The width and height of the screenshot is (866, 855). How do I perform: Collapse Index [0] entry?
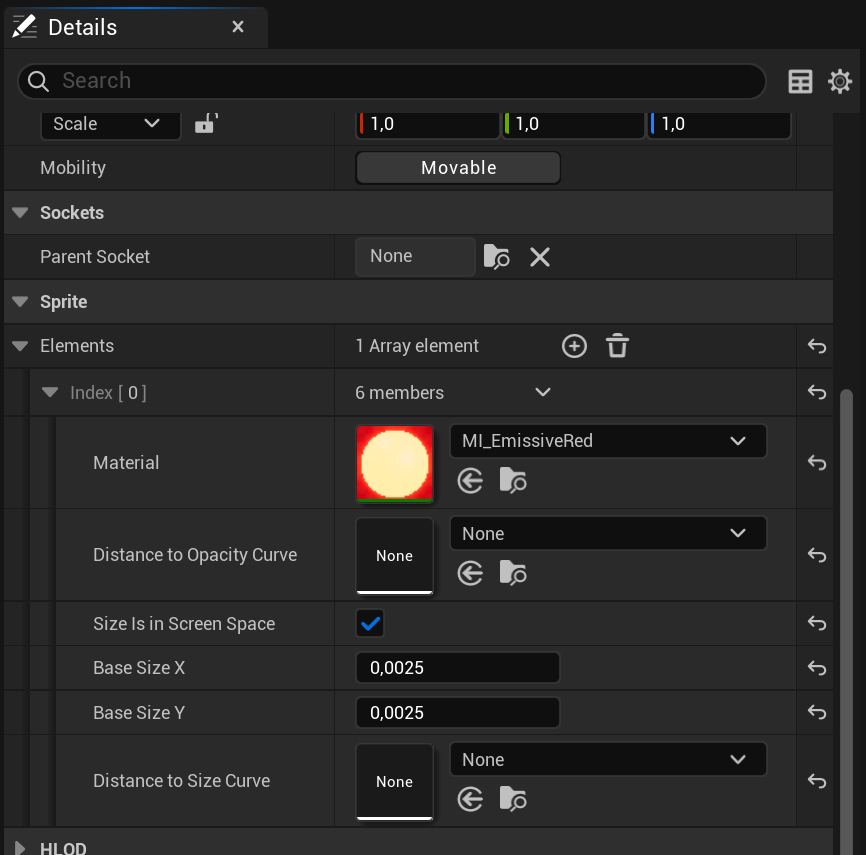pyautogui.click(x=50, y=392)
